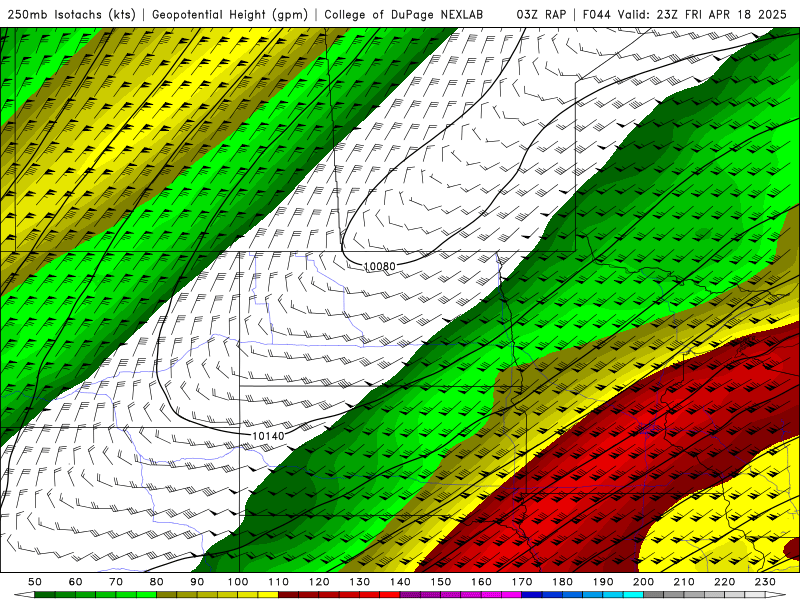
Task: Click the bright yellow swatch left of 110
Action: 268,595
